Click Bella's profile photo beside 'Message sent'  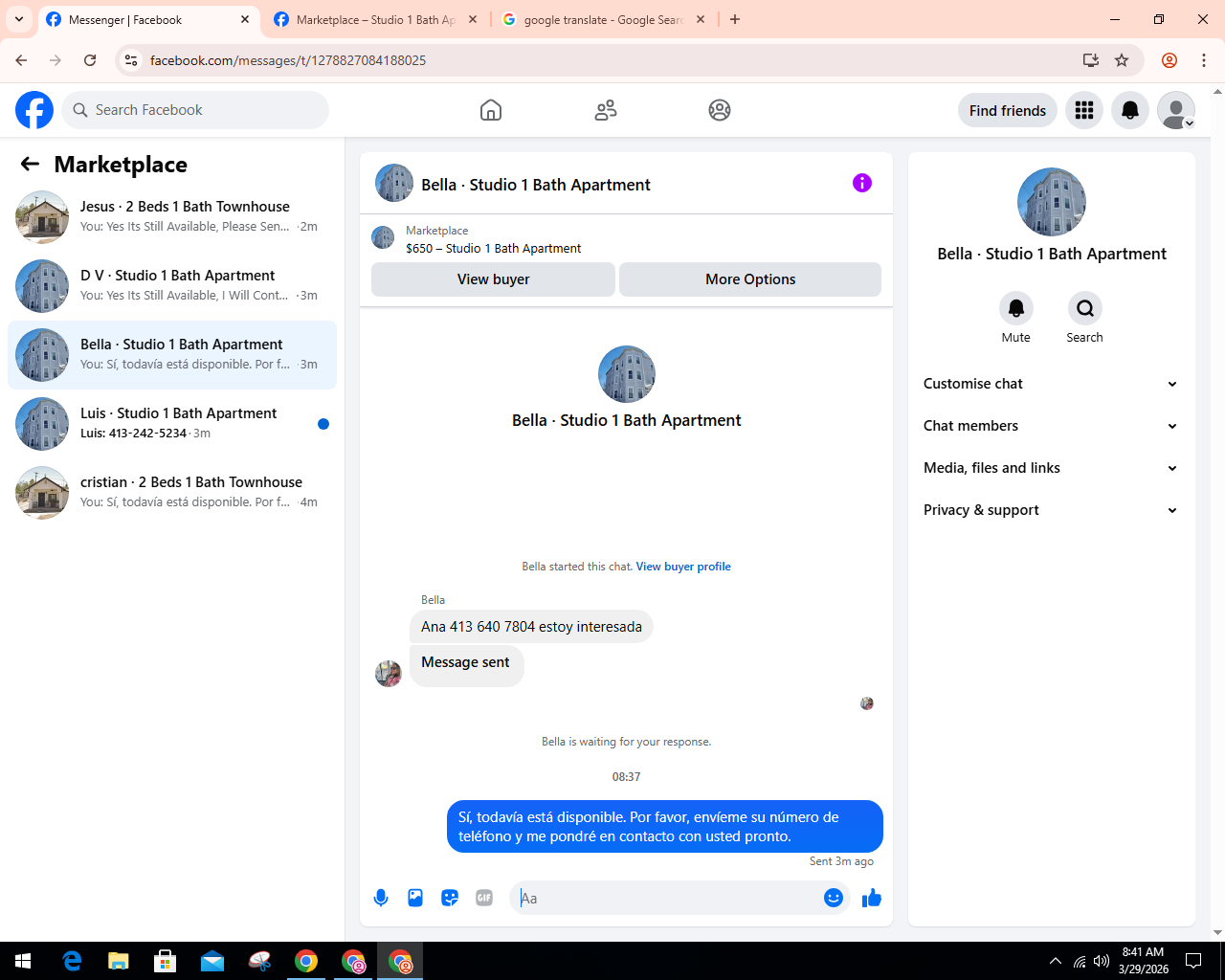389,674
